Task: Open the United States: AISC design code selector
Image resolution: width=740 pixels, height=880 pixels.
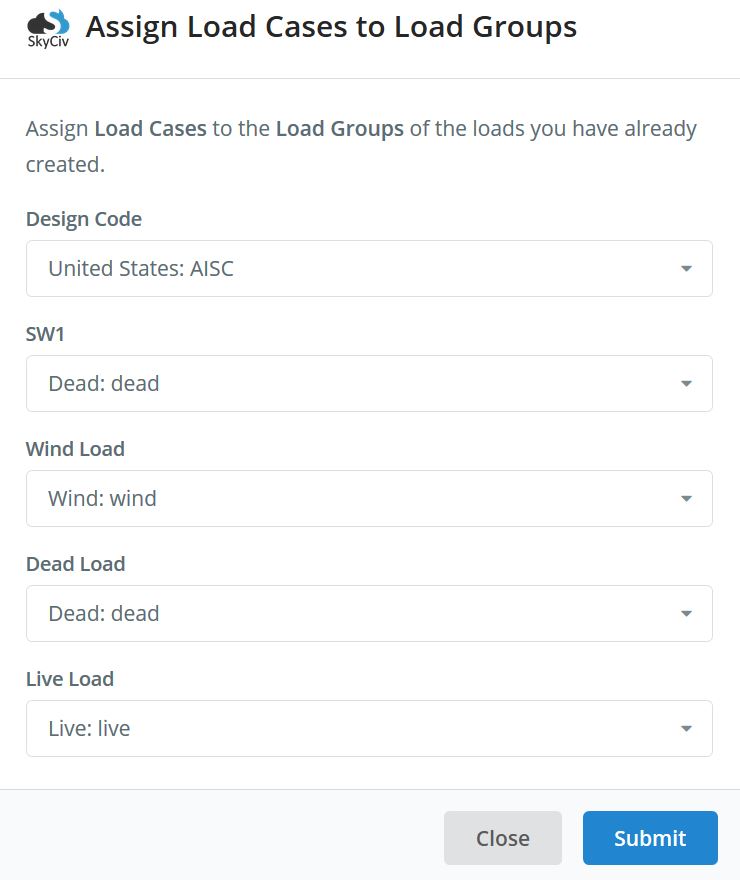Action: (369, 269)
